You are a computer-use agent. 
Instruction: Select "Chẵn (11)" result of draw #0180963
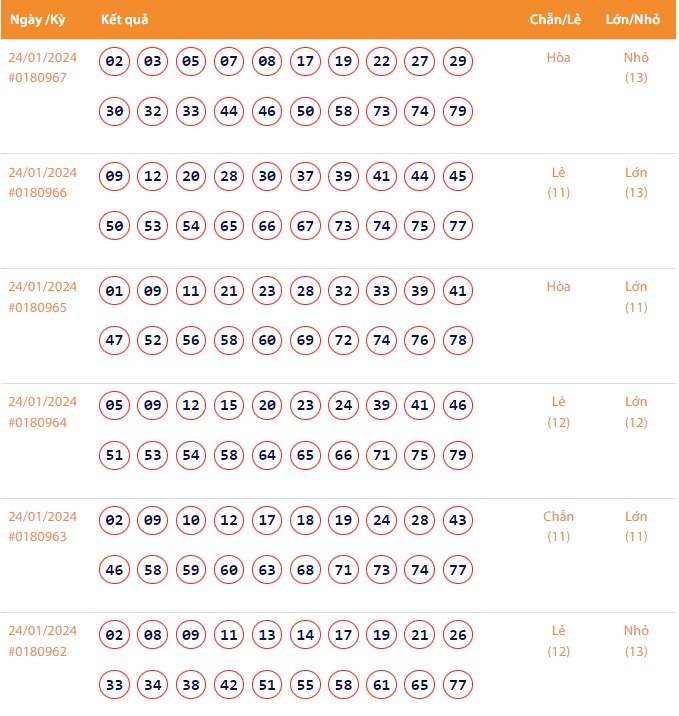click(559, 526)
